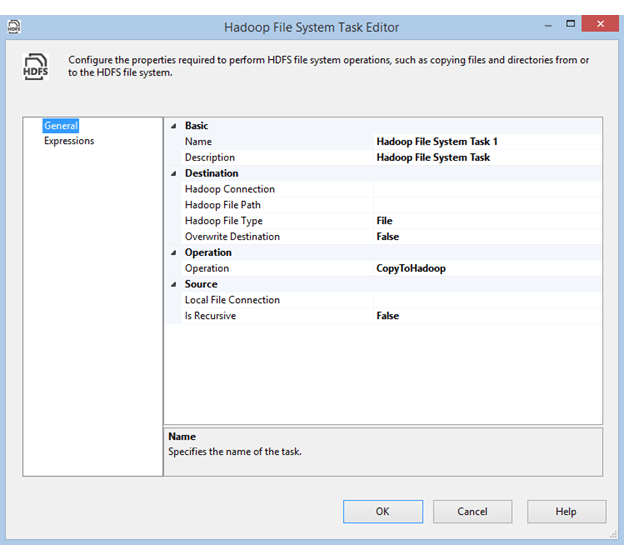The width and height of the screenshot is (624, 560).
Task: Select the Description property label
Action: [x=210, y=158]
